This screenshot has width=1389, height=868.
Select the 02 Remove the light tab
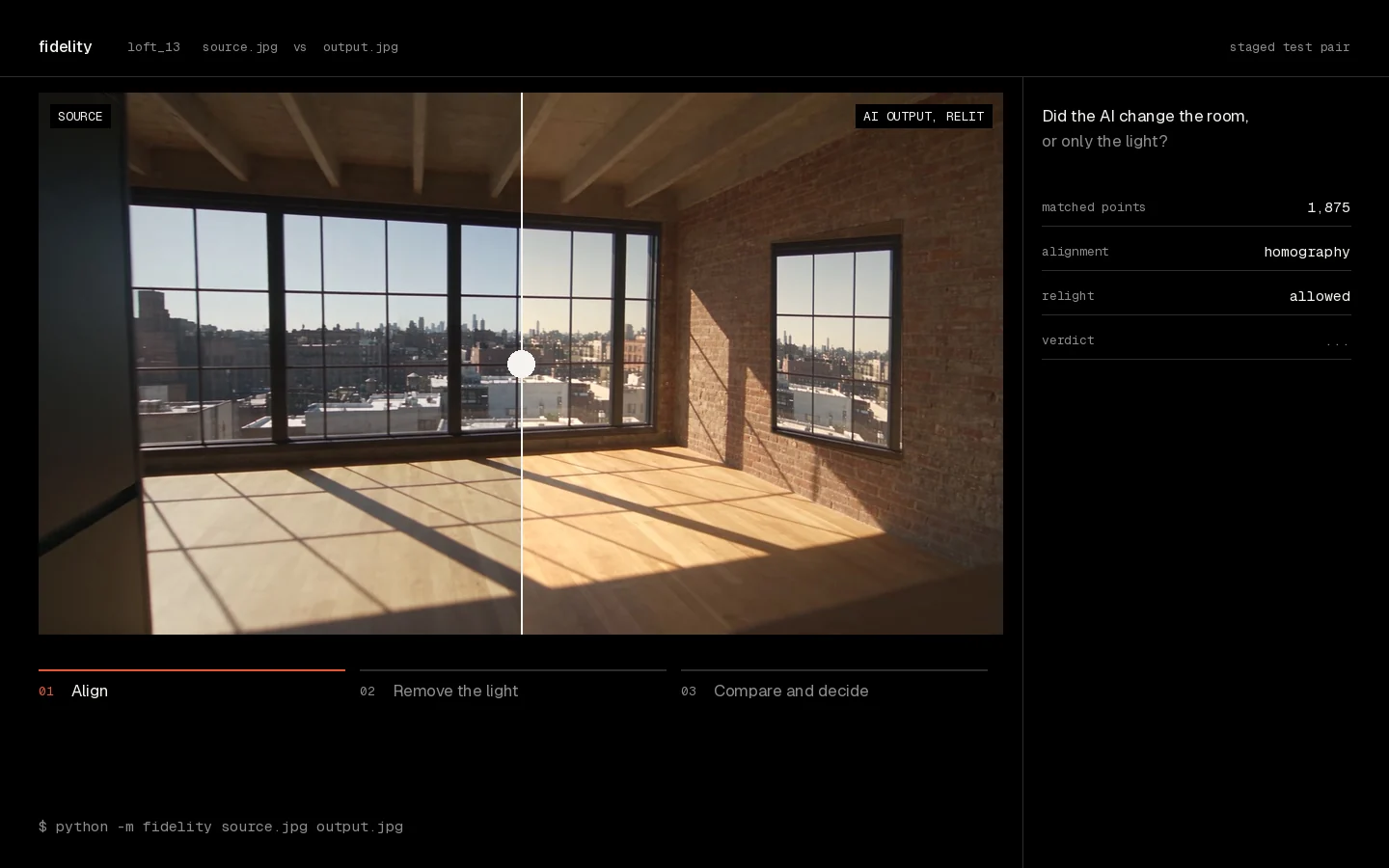[x=513, y=686]
